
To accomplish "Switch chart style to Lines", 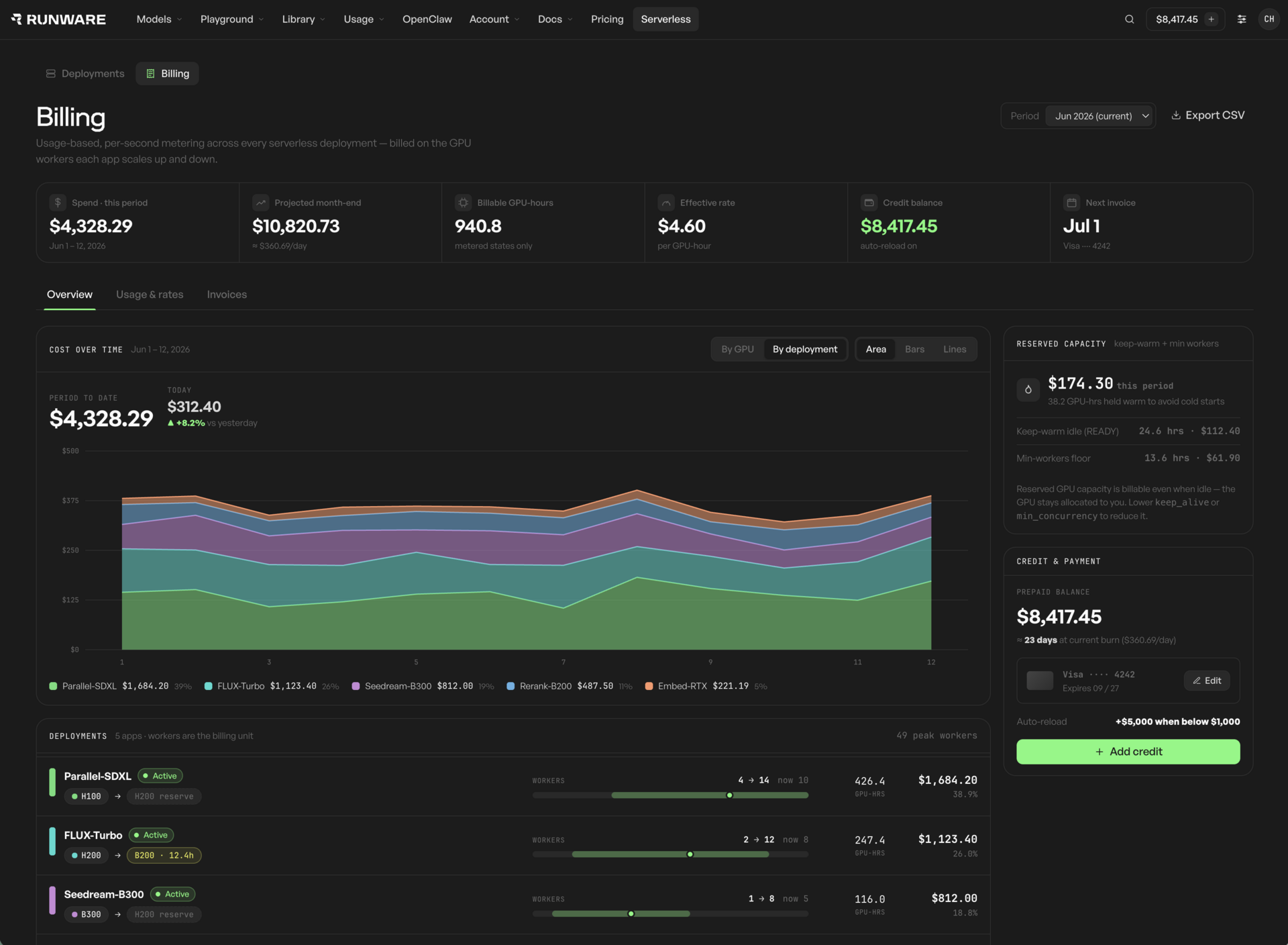I will (954, 349).
